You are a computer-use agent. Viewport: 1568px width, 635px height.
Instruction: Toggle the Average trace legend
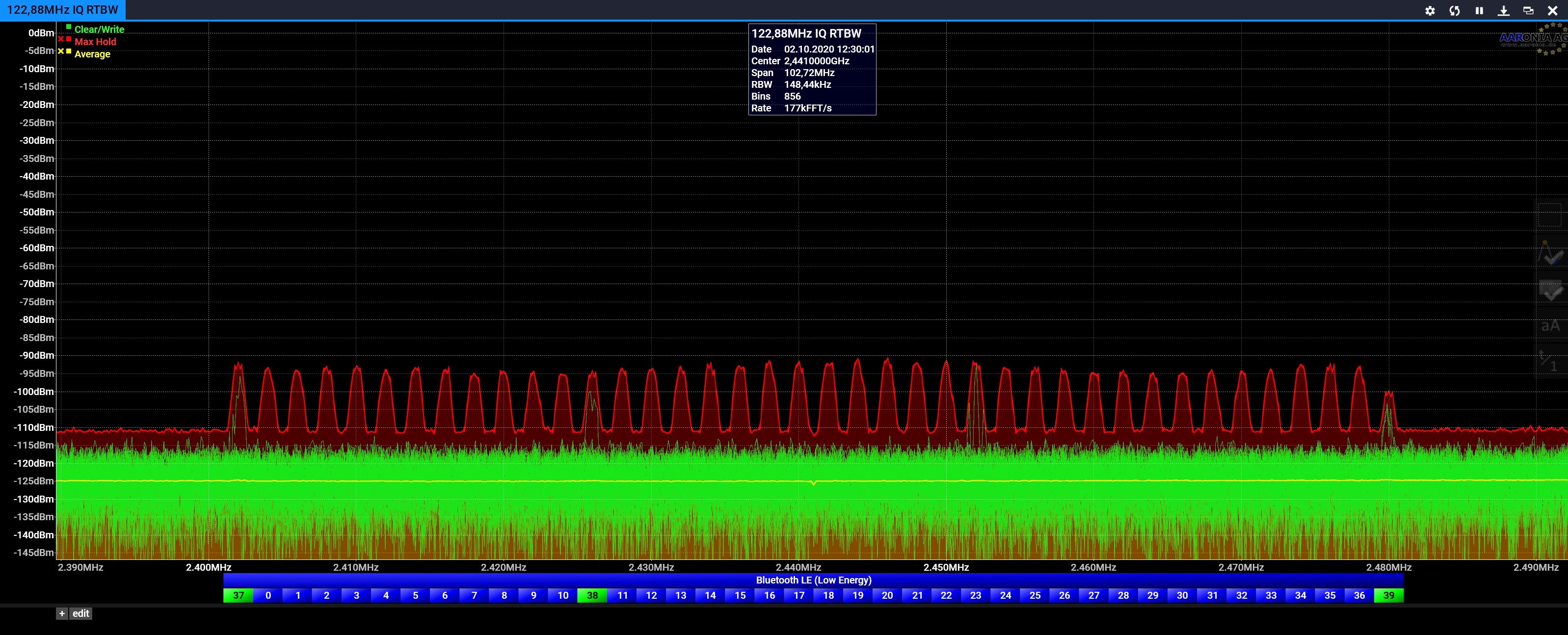point(92,53)
